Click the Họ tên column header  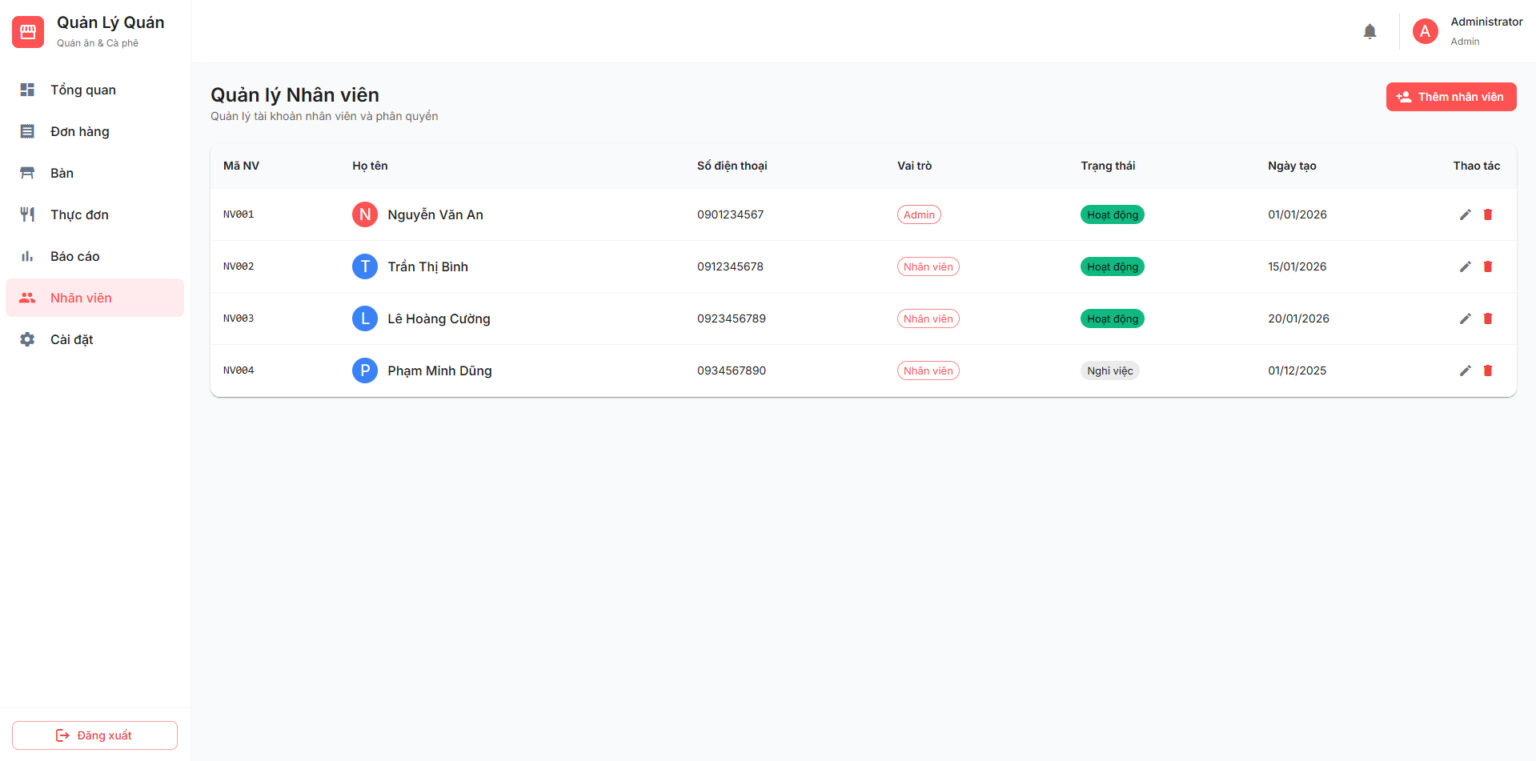pos(370,166)
